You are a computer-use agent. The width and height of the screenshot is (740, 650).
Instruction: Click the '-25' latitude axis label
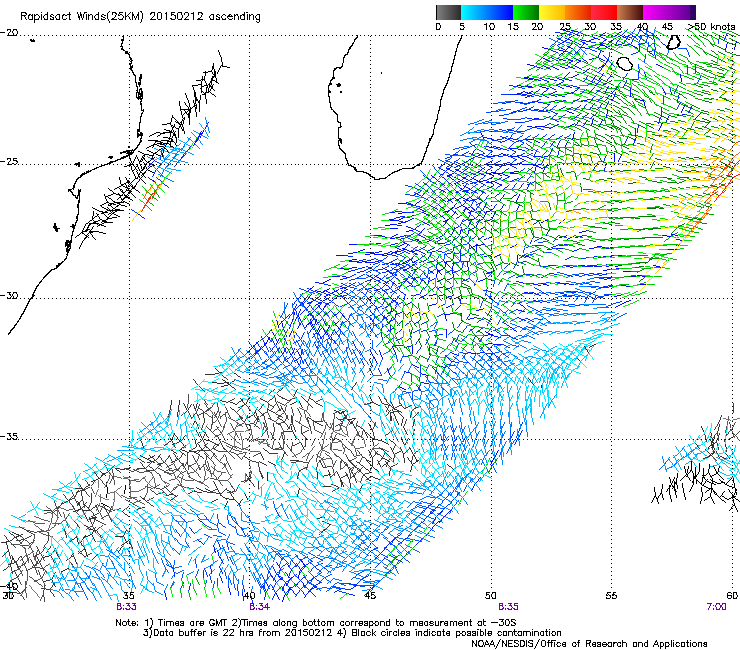pos(9,162)
